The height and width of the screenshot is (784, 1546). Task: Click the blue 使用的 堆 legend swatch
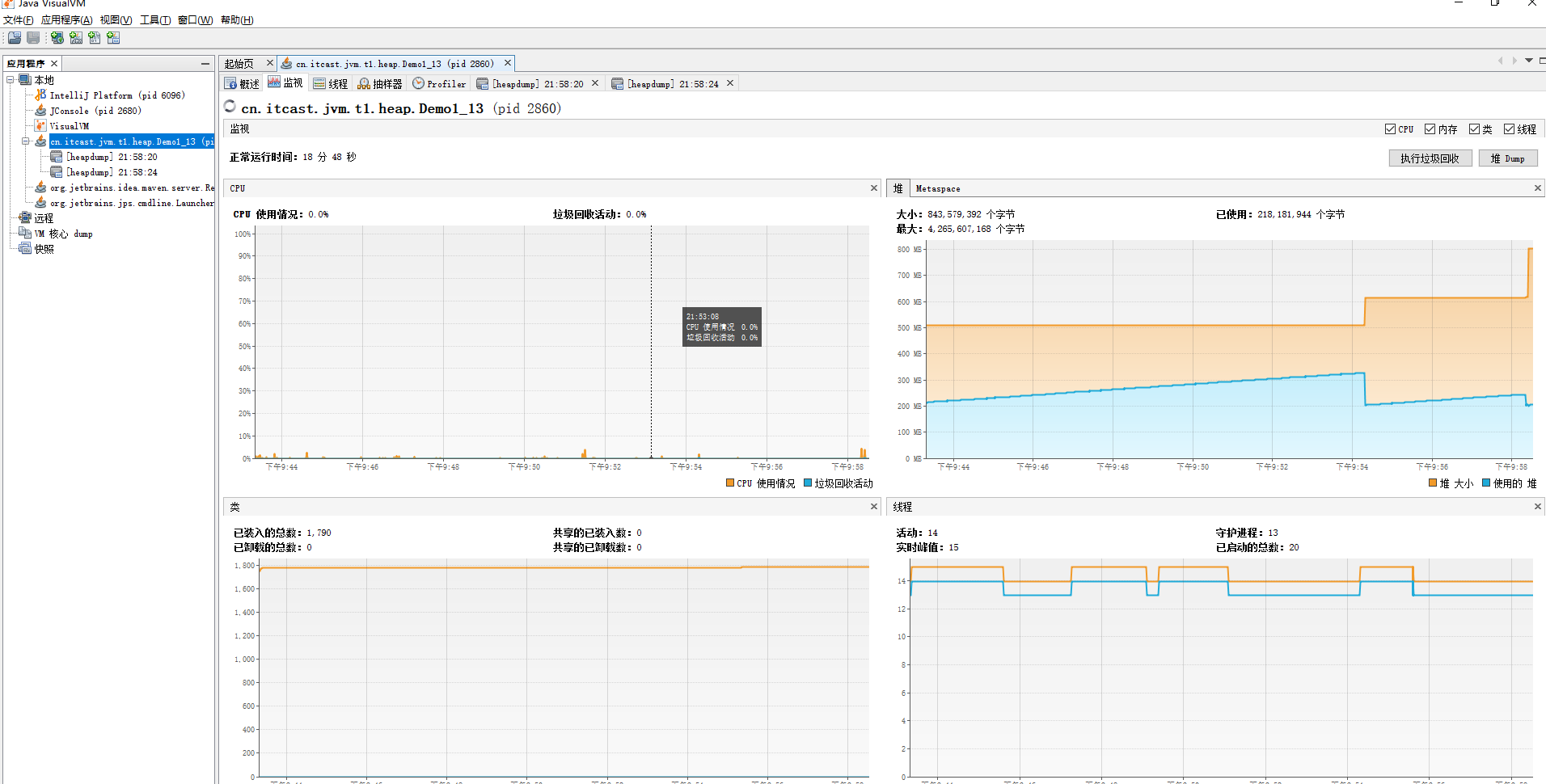(1486, 483)
